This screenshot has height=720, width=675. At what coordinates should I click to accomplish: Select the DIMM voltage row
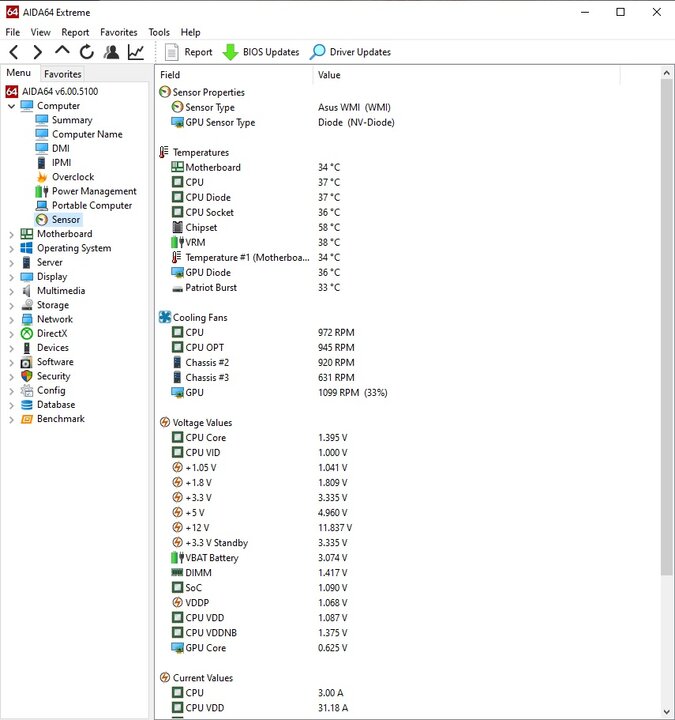(x=259, y=573)
